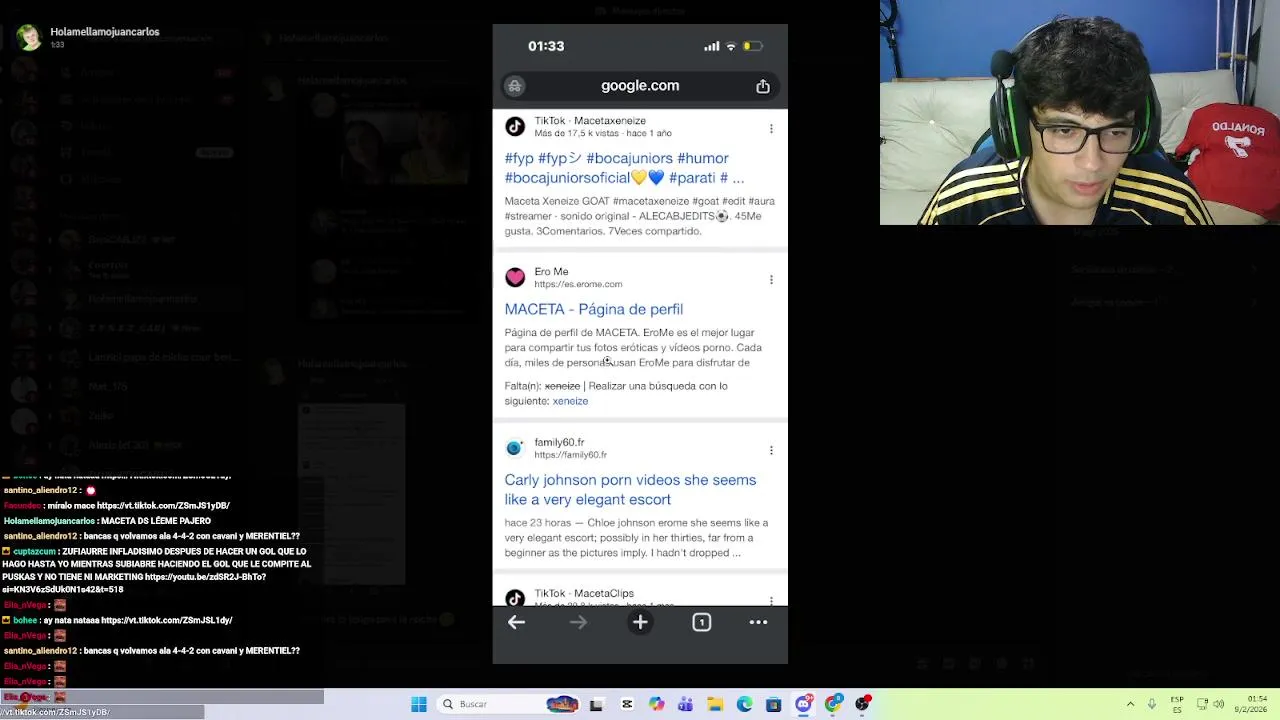Tap the TikTok favicon of the Macetaxeneize result
The image size is (1280, 720).
pos(515,126)
